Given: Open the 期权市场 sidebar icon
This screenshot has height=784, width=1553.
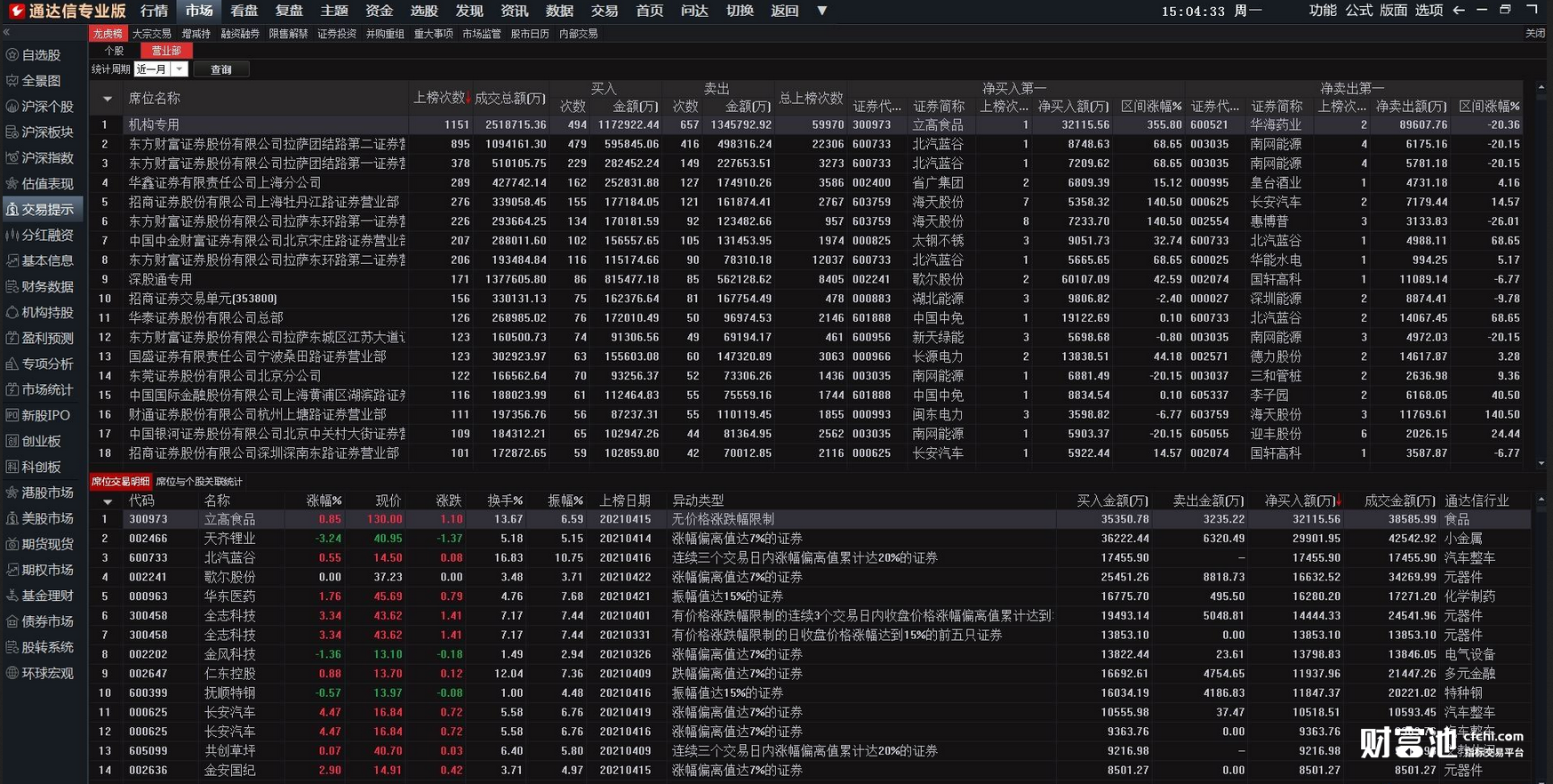Looking at the screenshot, I should [12, 571].
